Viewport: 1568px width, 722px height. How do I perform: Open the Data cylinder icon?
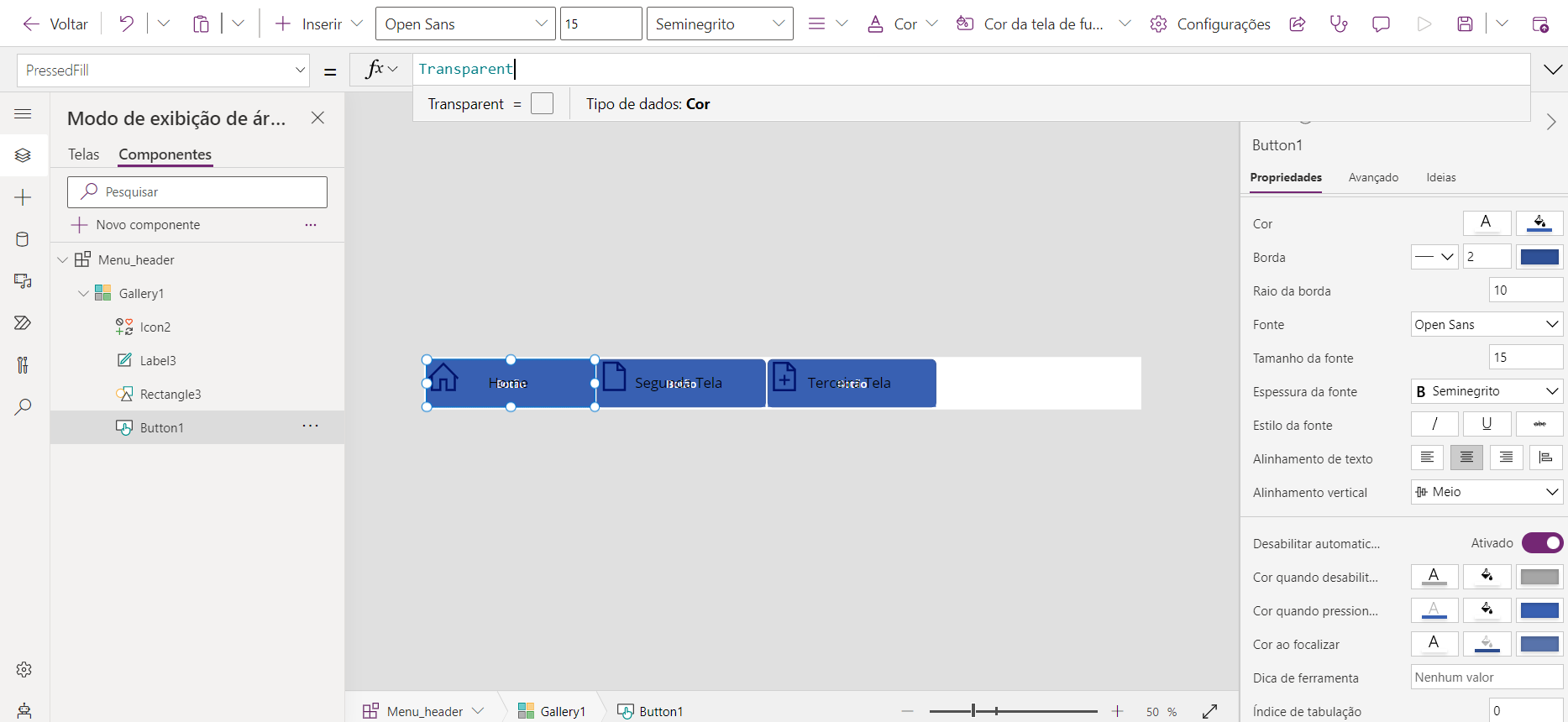23,239
